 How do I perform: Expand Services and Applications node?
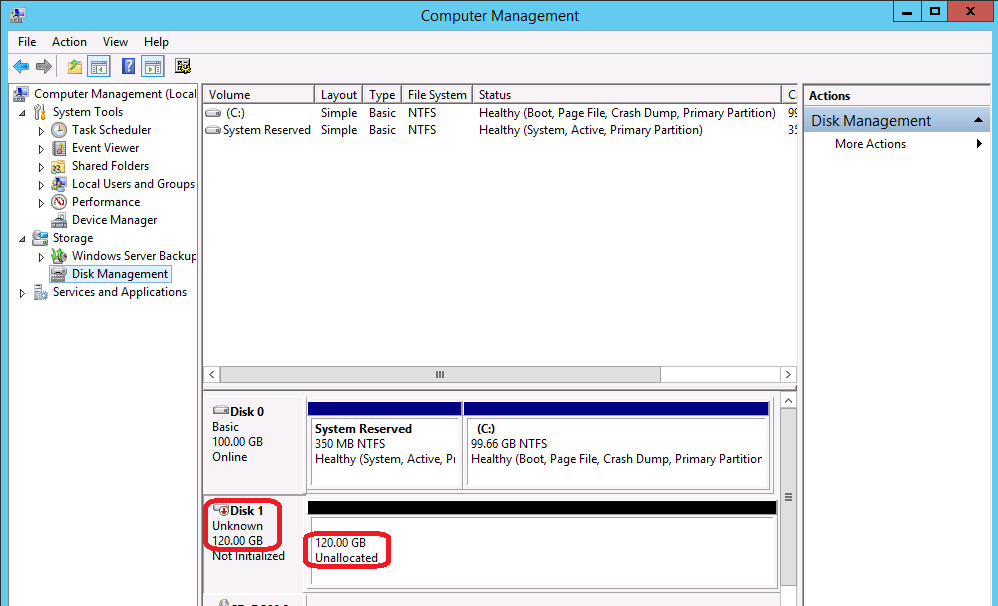[23, 293]
